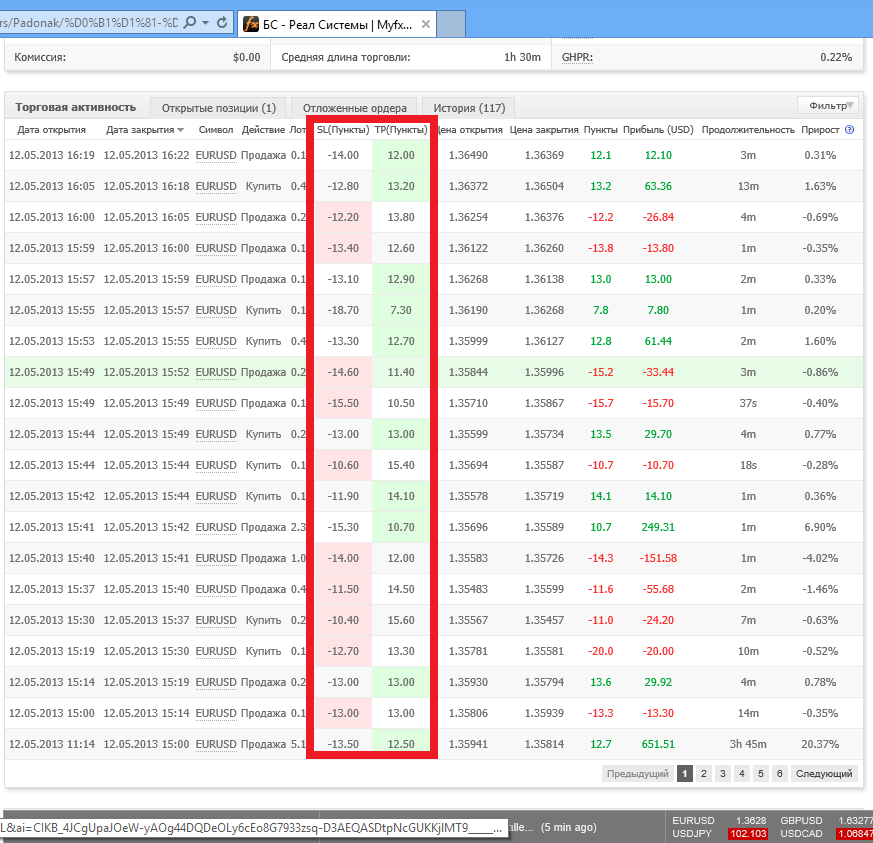
Task: Select close price 1.35814
Action: (544, 744)
